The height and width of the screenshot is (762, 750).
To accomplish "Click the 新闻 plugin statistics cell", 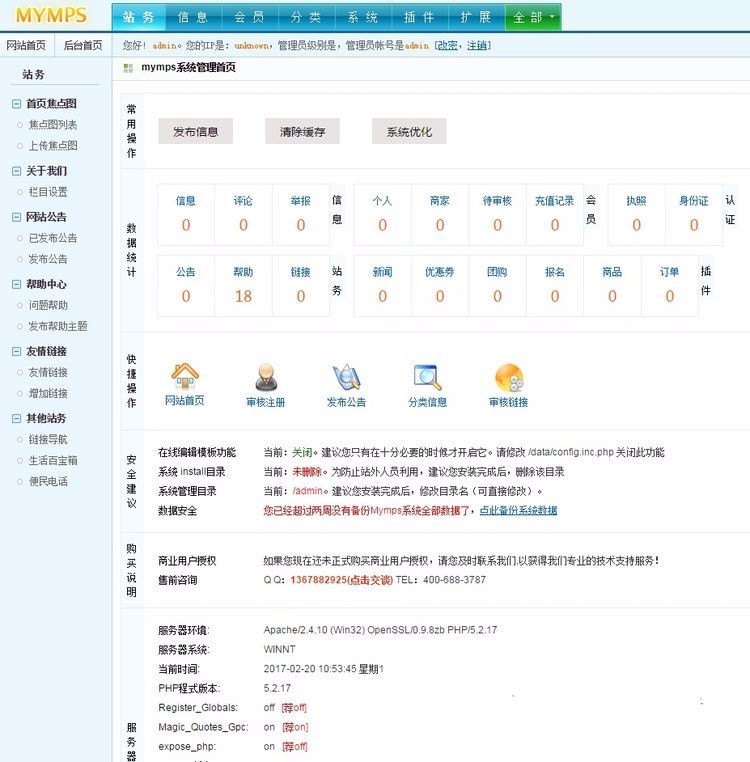I will tap(382, 286).
